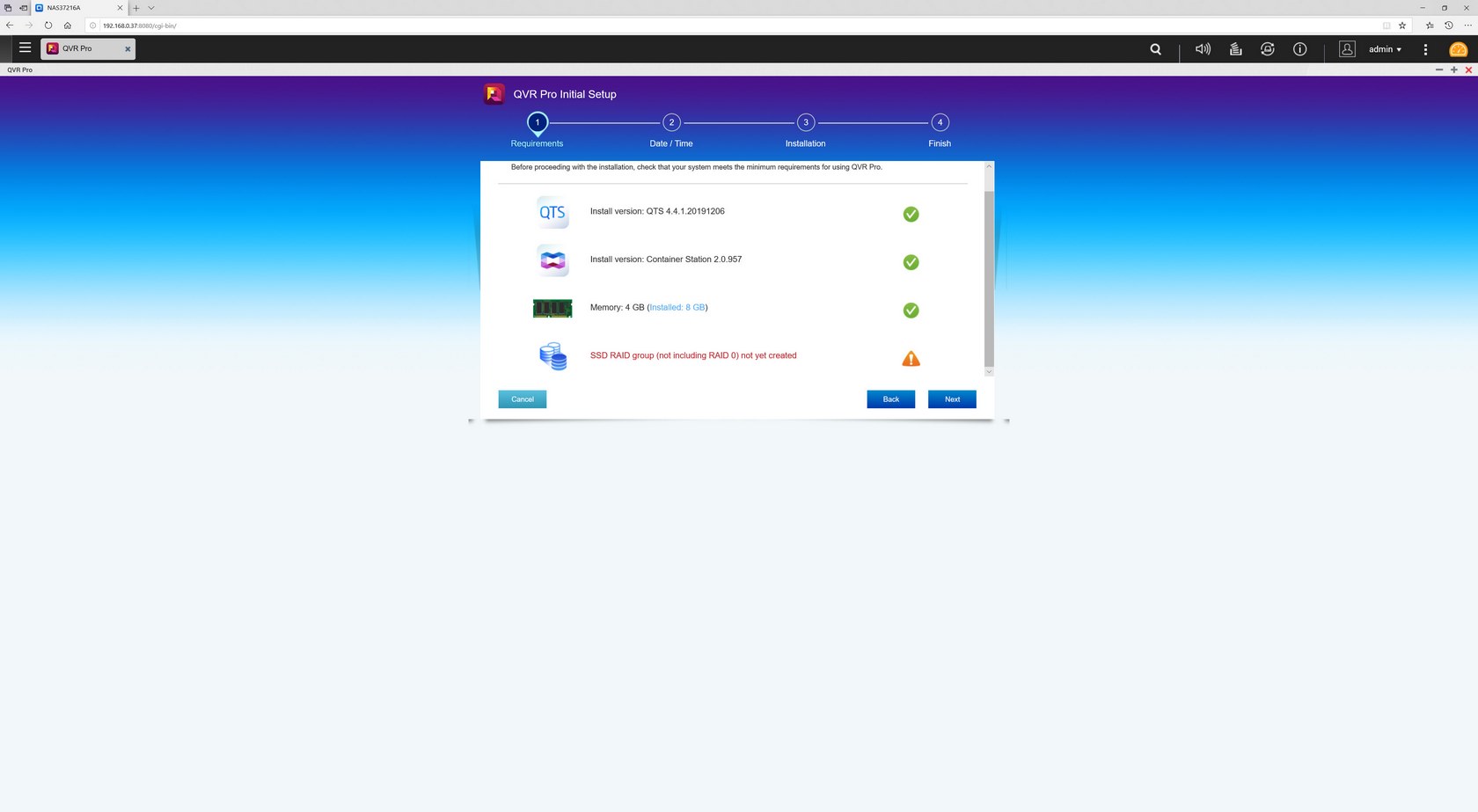
Task: Set these tabs aside
Action: point(23,8)
